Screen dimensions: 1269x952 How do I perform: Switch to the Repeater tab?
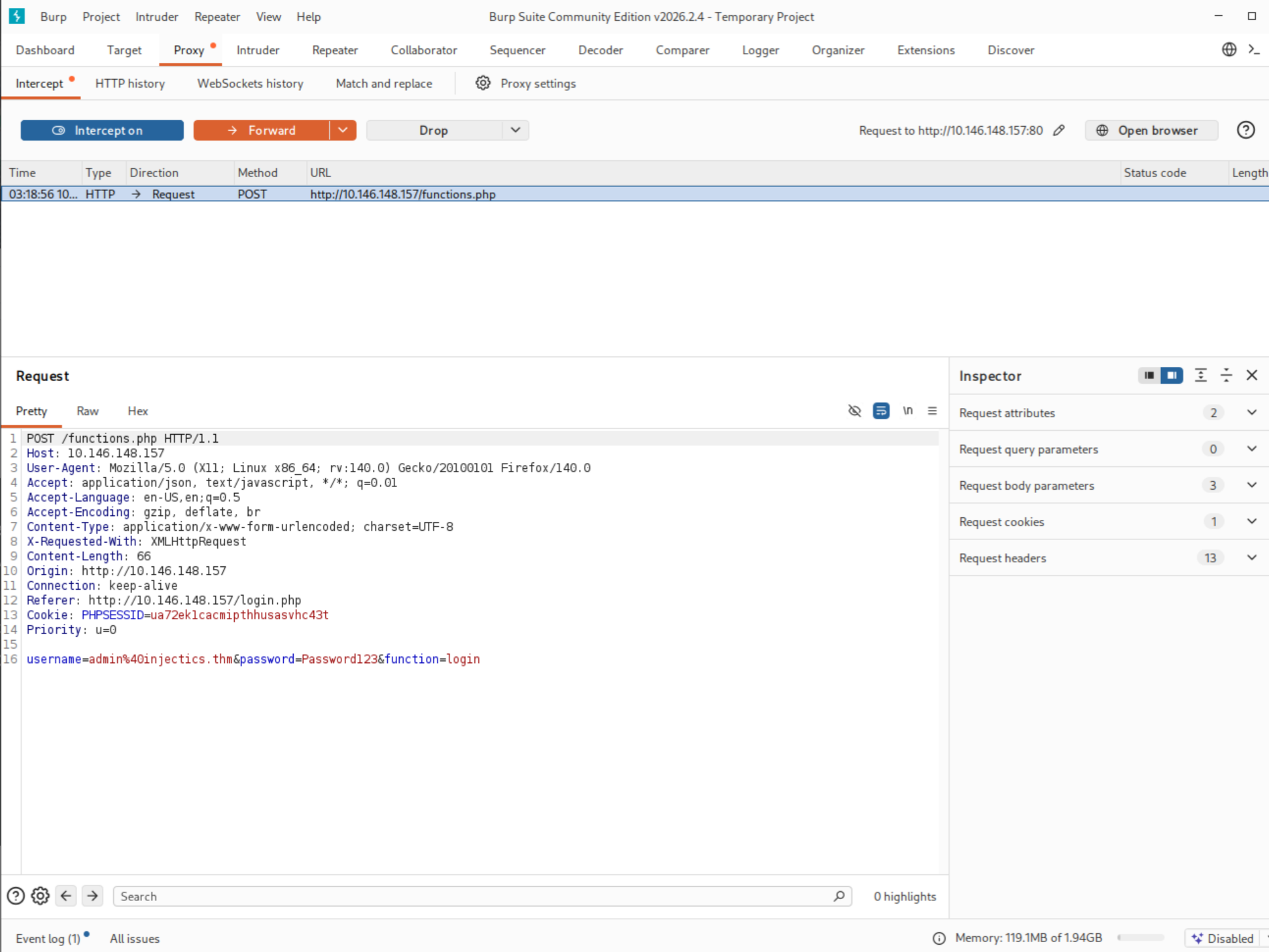[335, 50]
